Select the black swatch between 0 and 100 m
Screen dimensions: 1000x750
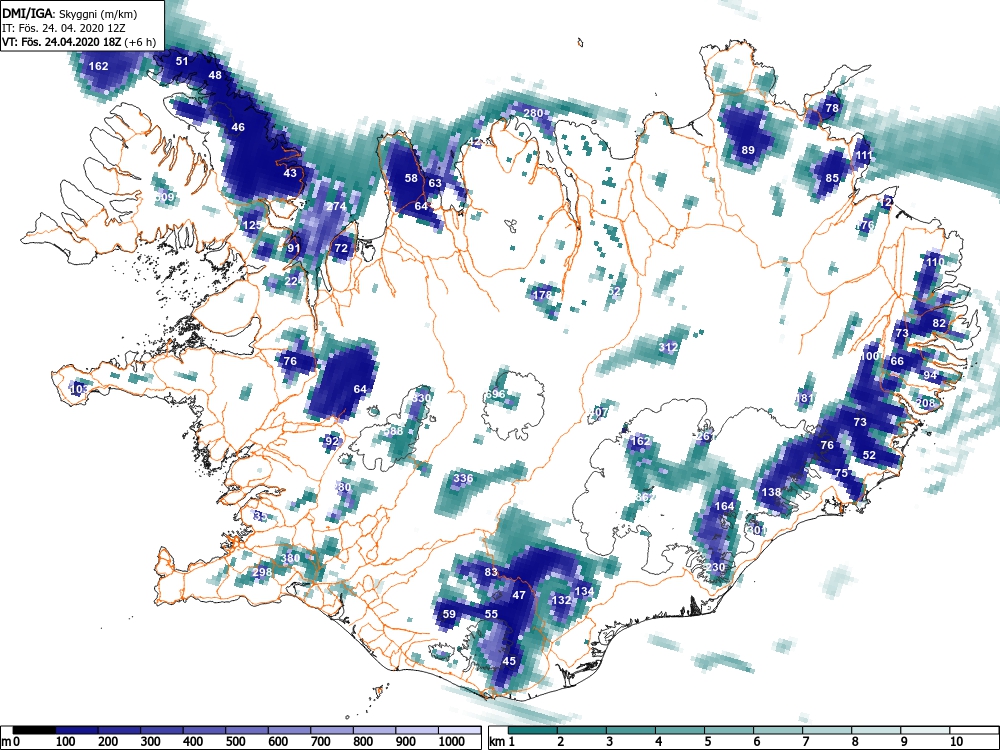pos(34,730)
